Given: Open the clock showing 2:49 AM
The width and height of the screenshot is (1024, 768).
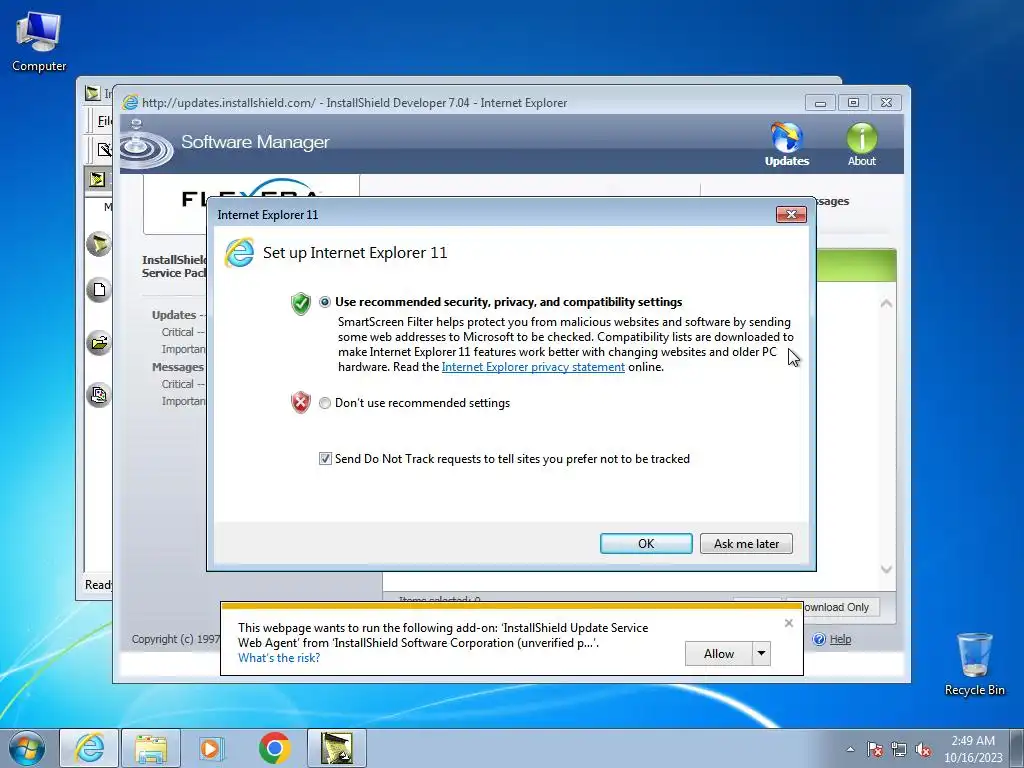Looking at the screenshot, I should [972, 748].
